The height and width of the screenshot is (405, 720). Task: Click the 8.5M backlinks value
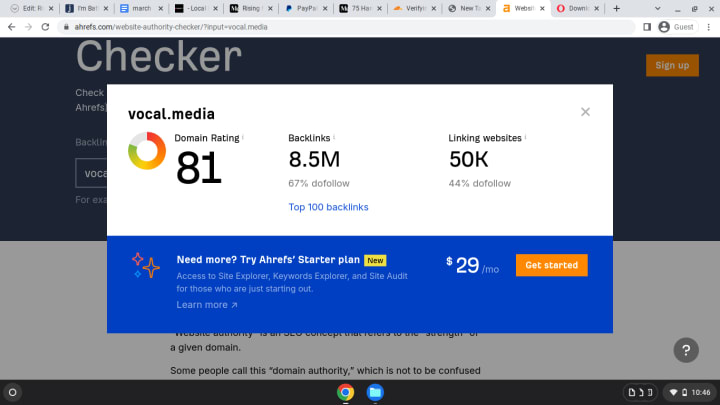314,160
